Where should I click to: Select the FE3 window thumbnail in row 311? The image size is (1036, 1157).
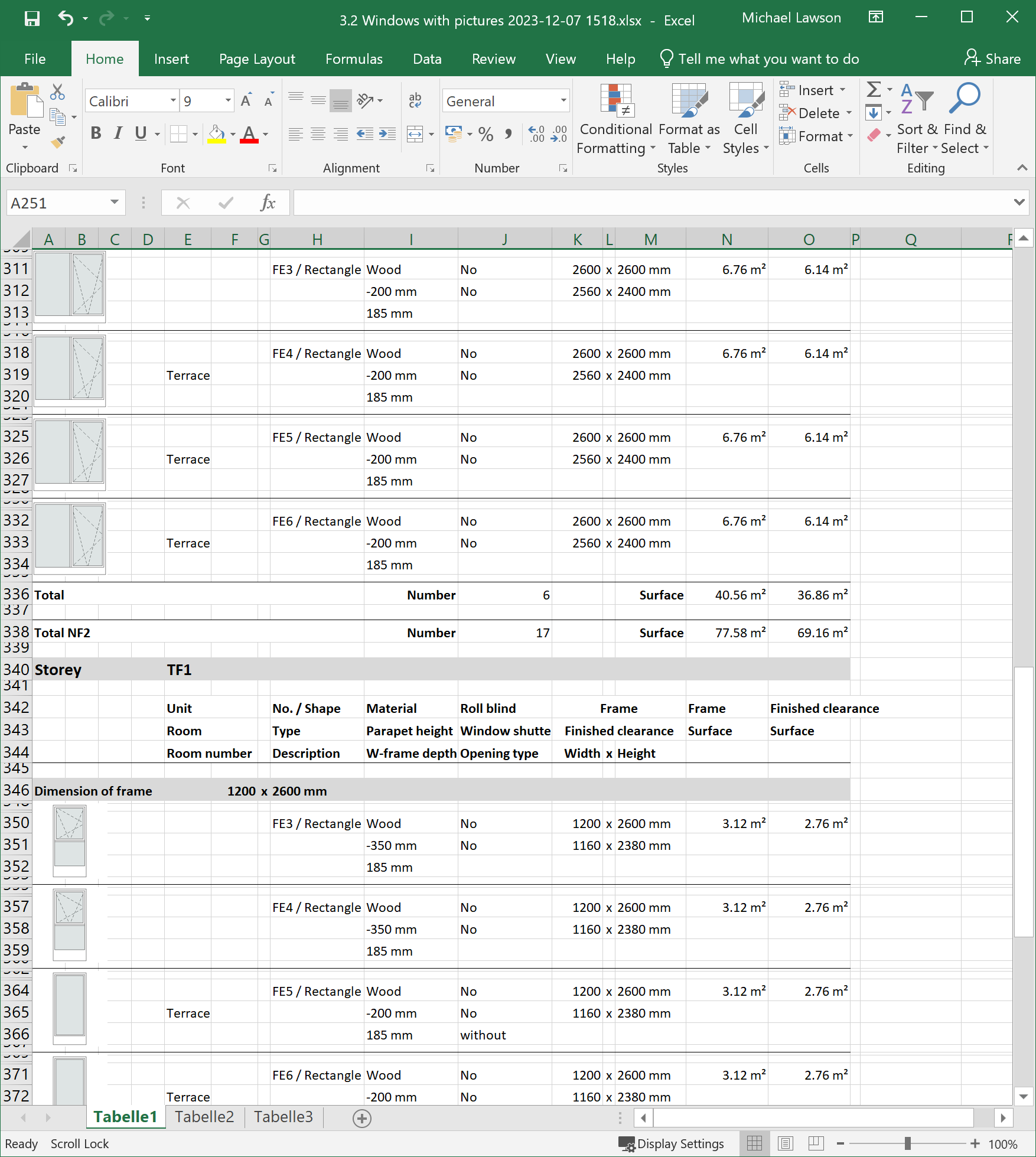[x=70, y=286]
